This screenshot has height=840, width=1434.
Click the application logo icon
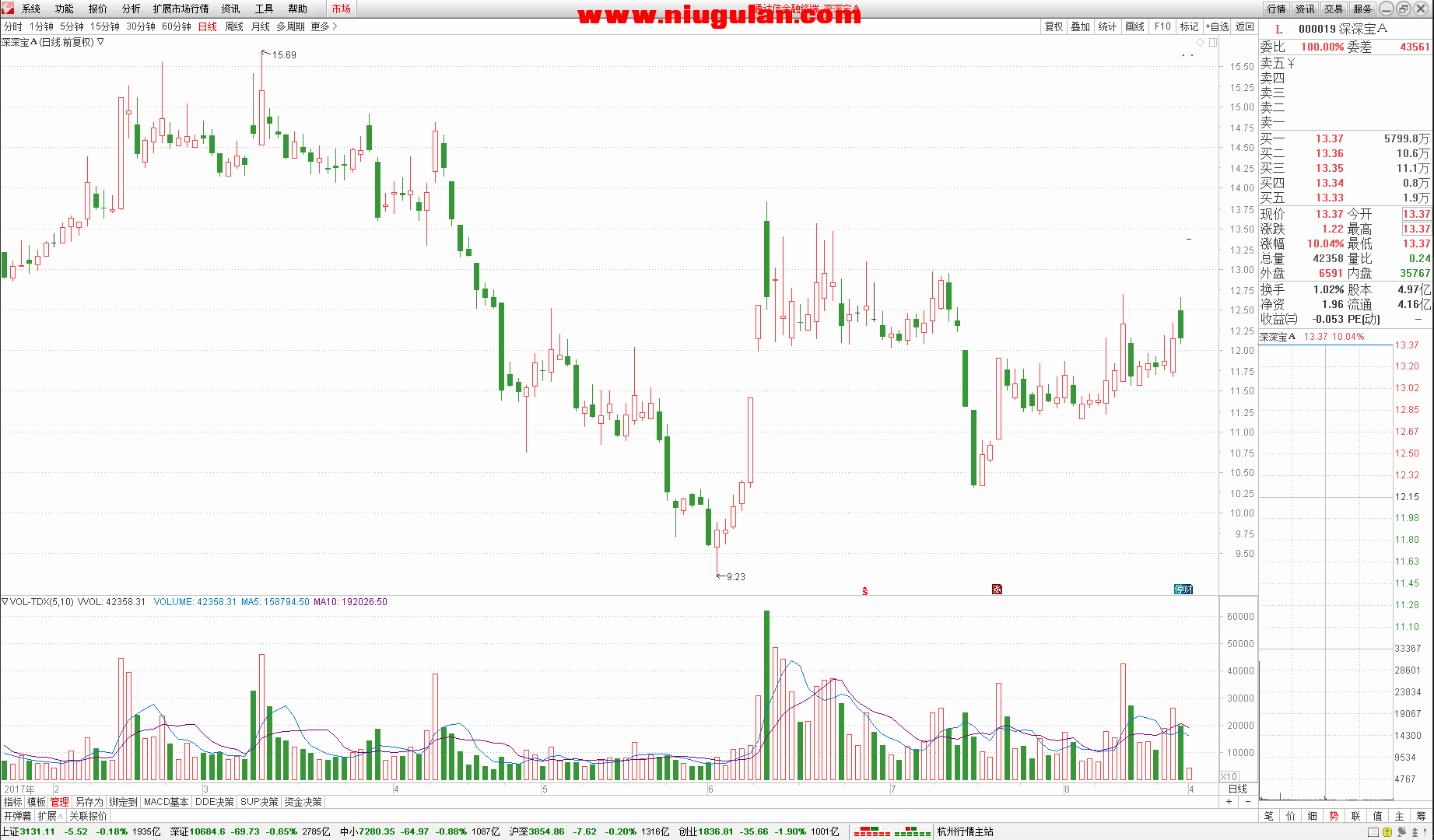tap(8, 9)
